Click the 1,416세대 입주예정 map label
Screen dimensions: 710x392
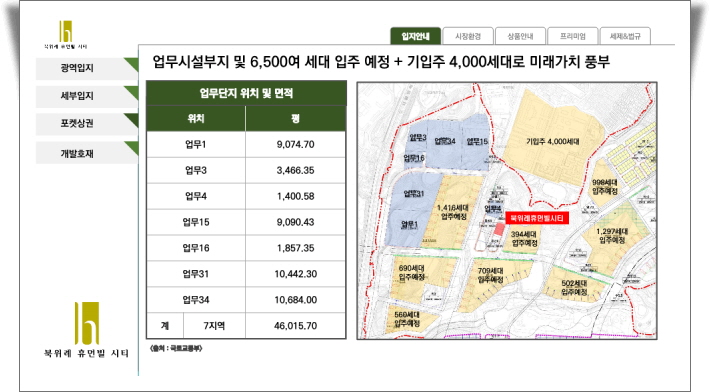pos(452,212)
